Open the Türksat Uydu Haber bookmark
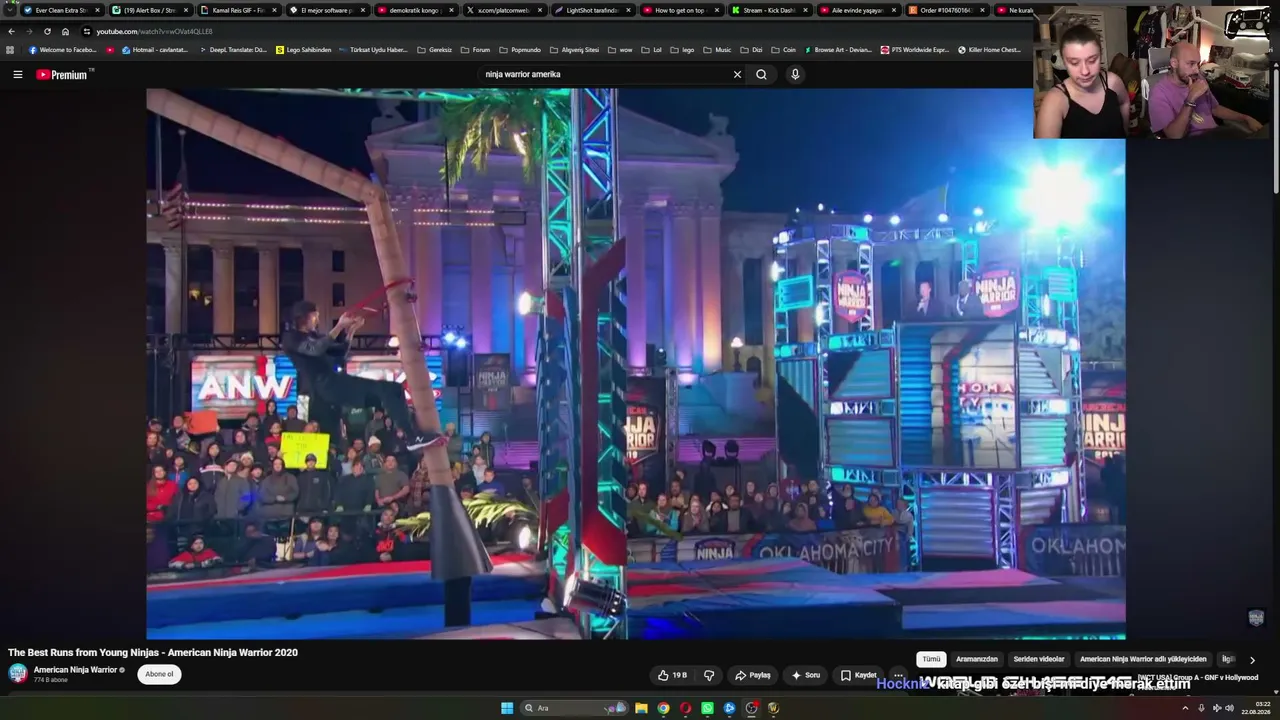The image size is (1280, 720). pyautogui.click(x=373, y=50)
